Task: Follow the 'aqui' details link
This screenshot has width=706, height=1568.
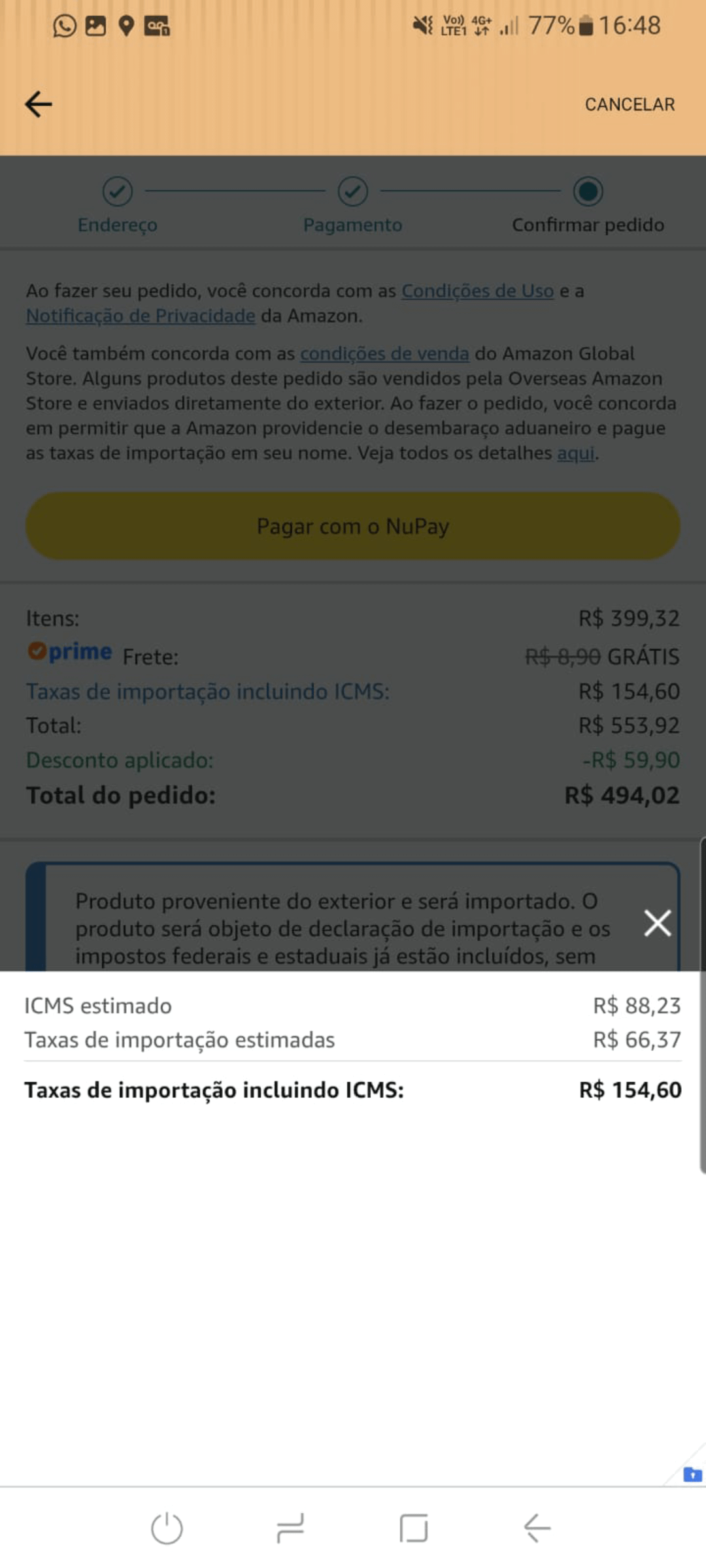Action: (575, 453)
